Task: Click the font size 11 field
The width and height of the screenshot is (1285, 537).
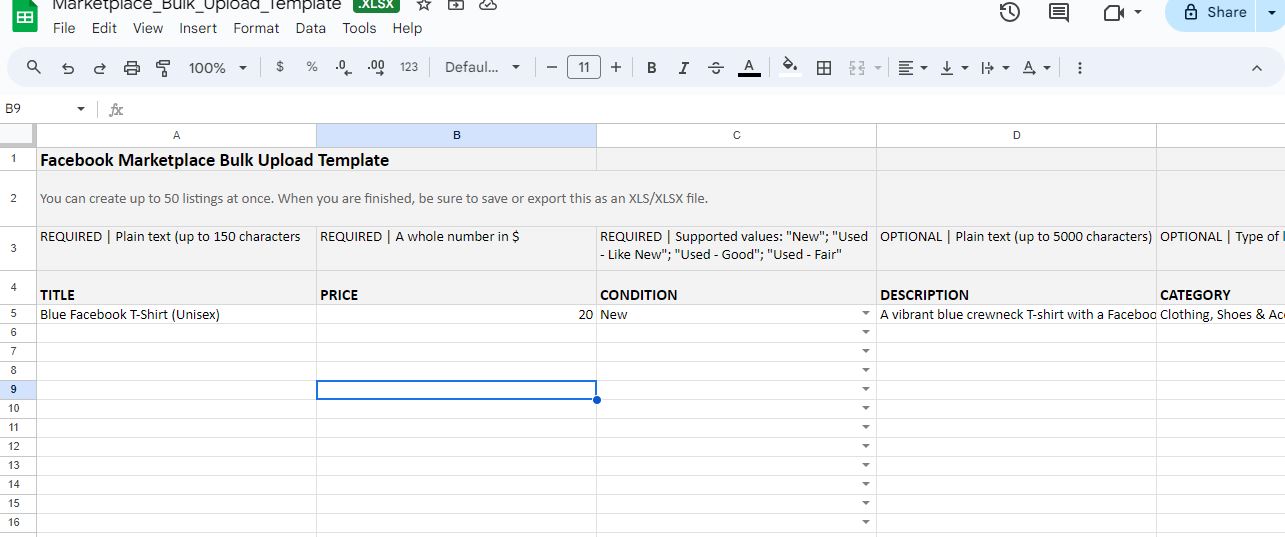Action: point(583,67)
